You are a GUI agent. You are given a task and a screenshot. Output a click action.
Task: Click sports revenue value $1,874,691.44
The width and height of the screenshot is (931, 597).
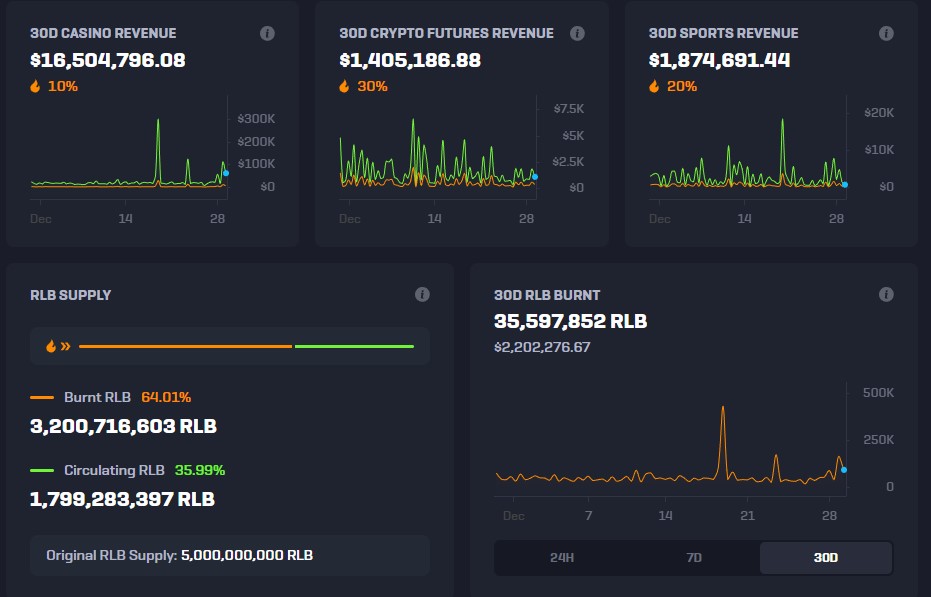click(x=719, y=60)
